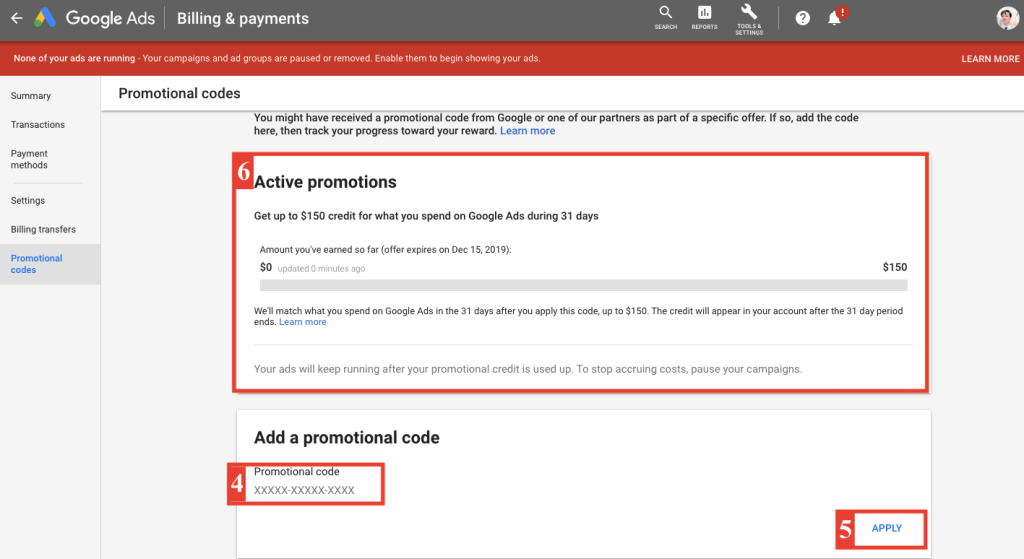Open billing Settings in sidebar

pos(28,200)
